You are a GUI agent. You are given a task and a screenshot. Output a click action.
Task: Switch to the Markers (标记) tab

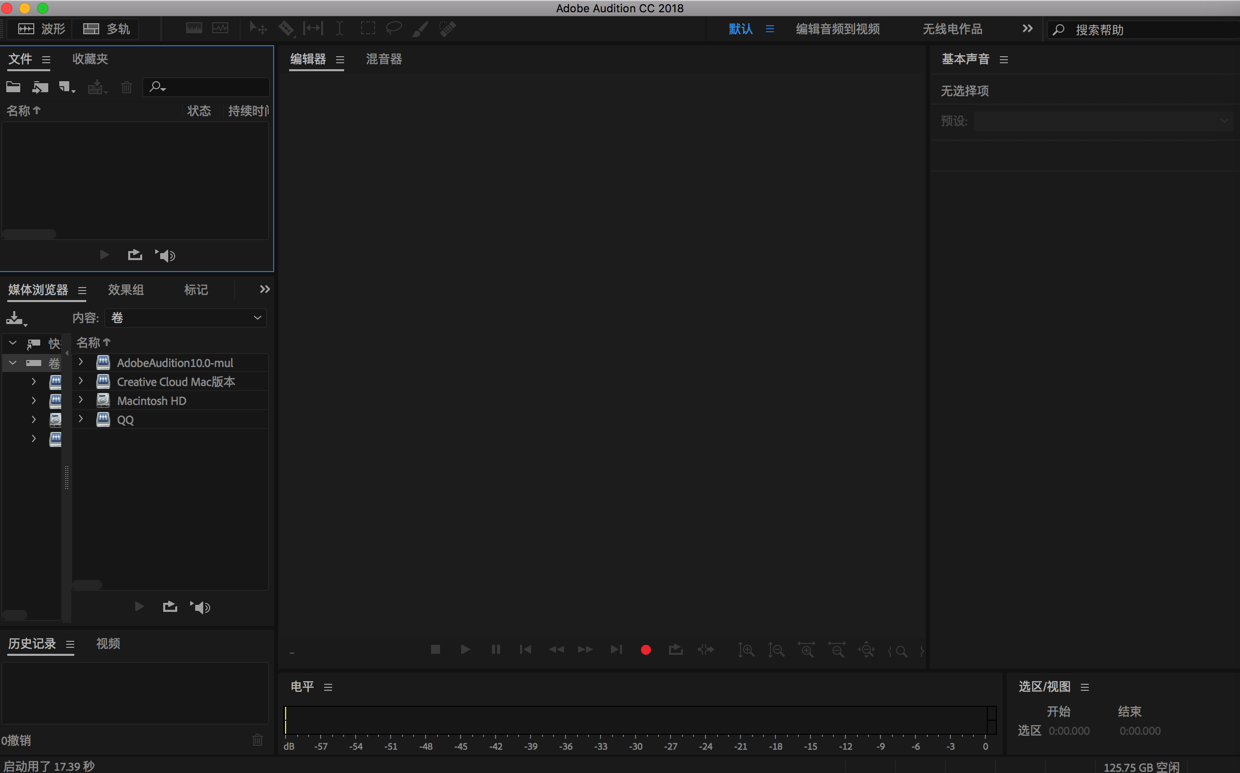click(196, 290)
